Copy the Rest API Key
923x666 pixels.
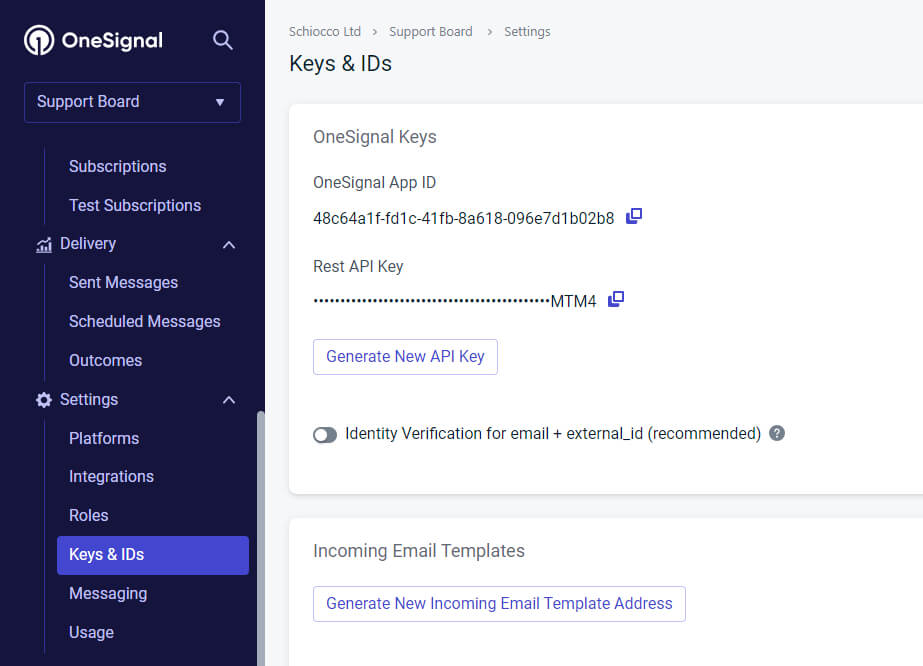coord(616,299)
